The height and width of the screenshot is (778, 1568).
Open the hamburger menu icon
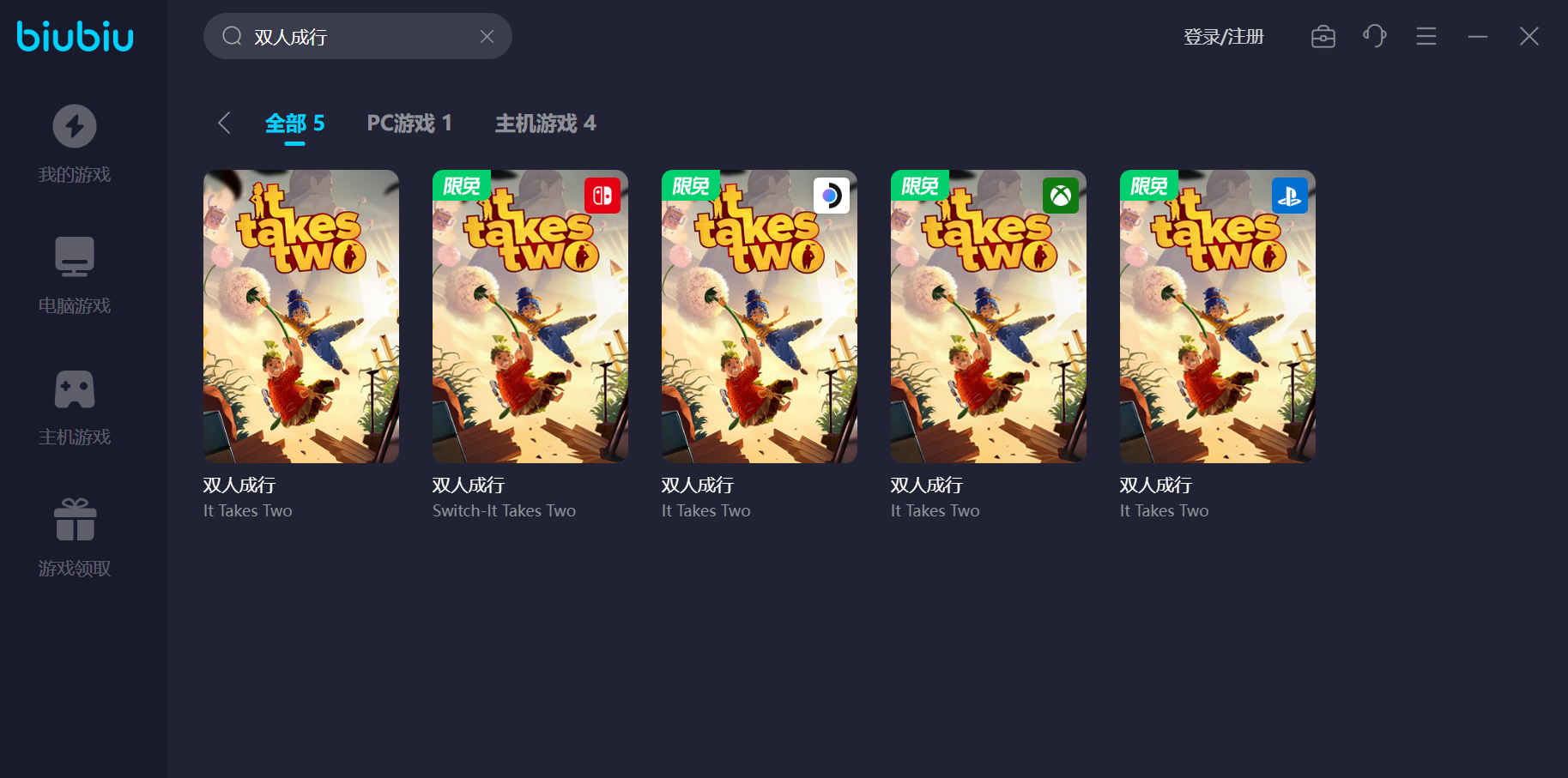click(1426, 36)
